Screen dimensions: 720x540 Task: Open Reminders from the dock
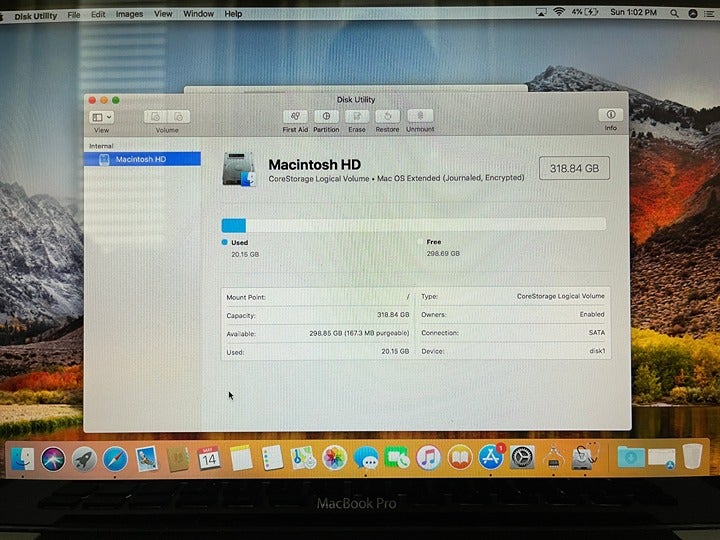tap(272, 458)
